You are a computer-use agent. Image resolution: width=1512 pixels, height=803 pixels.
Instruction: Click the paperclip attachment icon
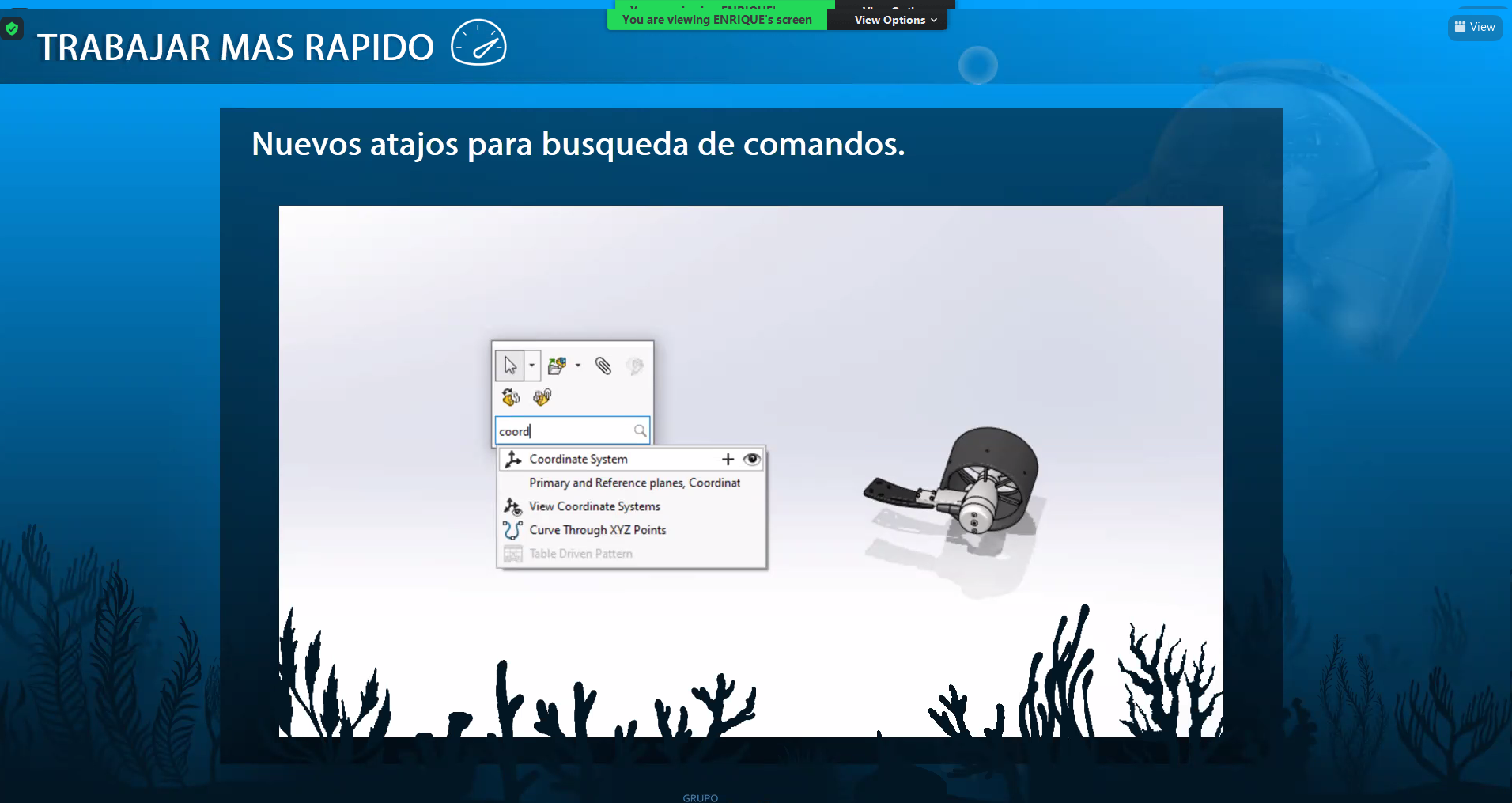[603, 366]
